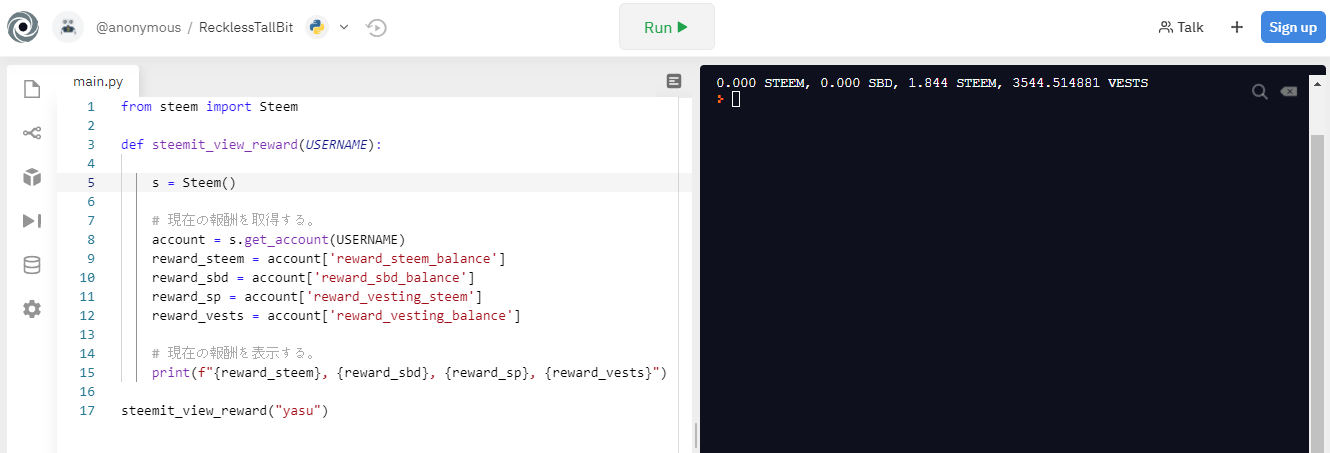Viewport: 1330px width, 453px height.
Task: Click the anonymous user avatar
Action: 68,28
